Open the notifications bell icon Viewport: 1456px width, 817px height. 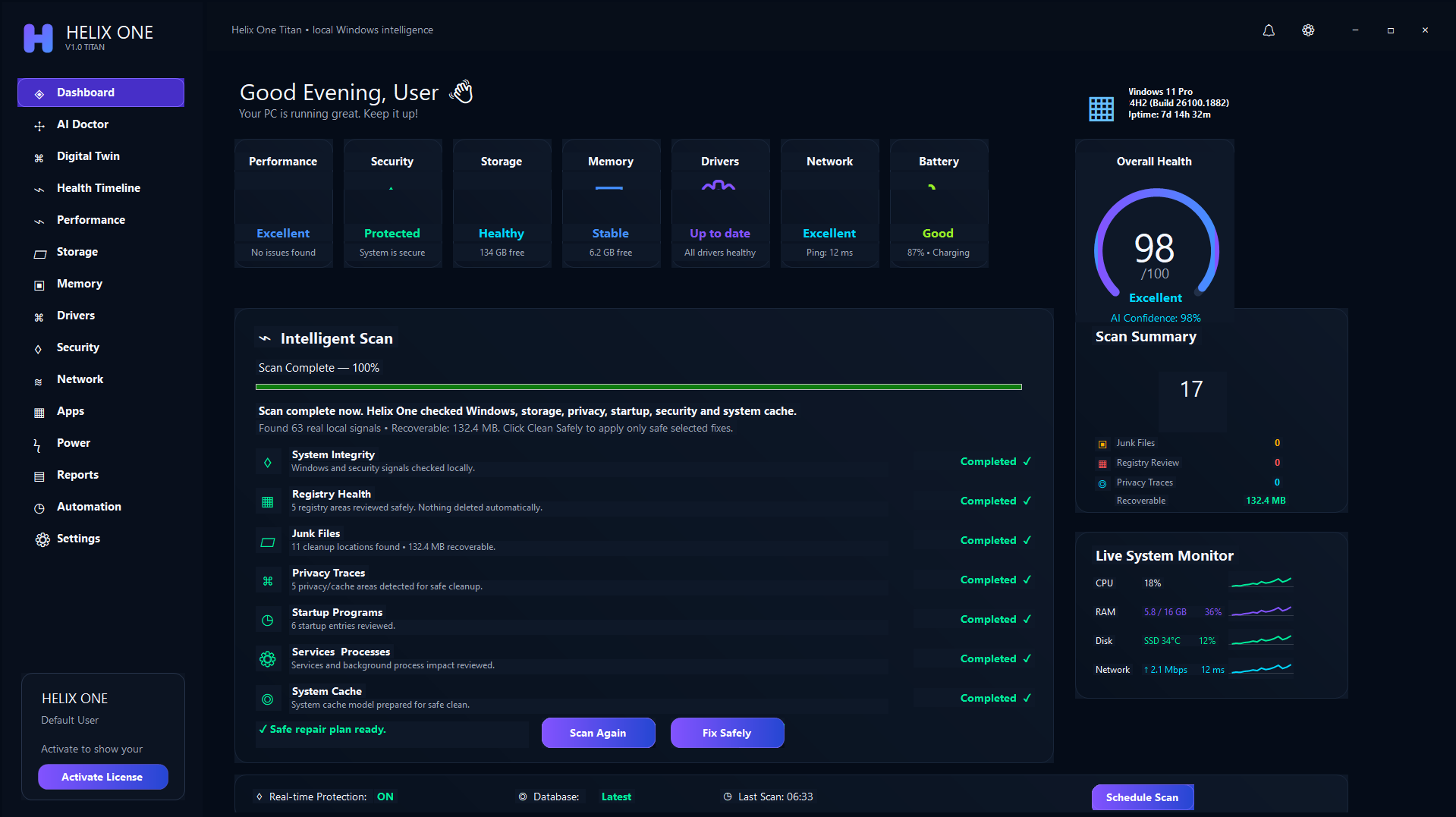tap(1269, 30)
